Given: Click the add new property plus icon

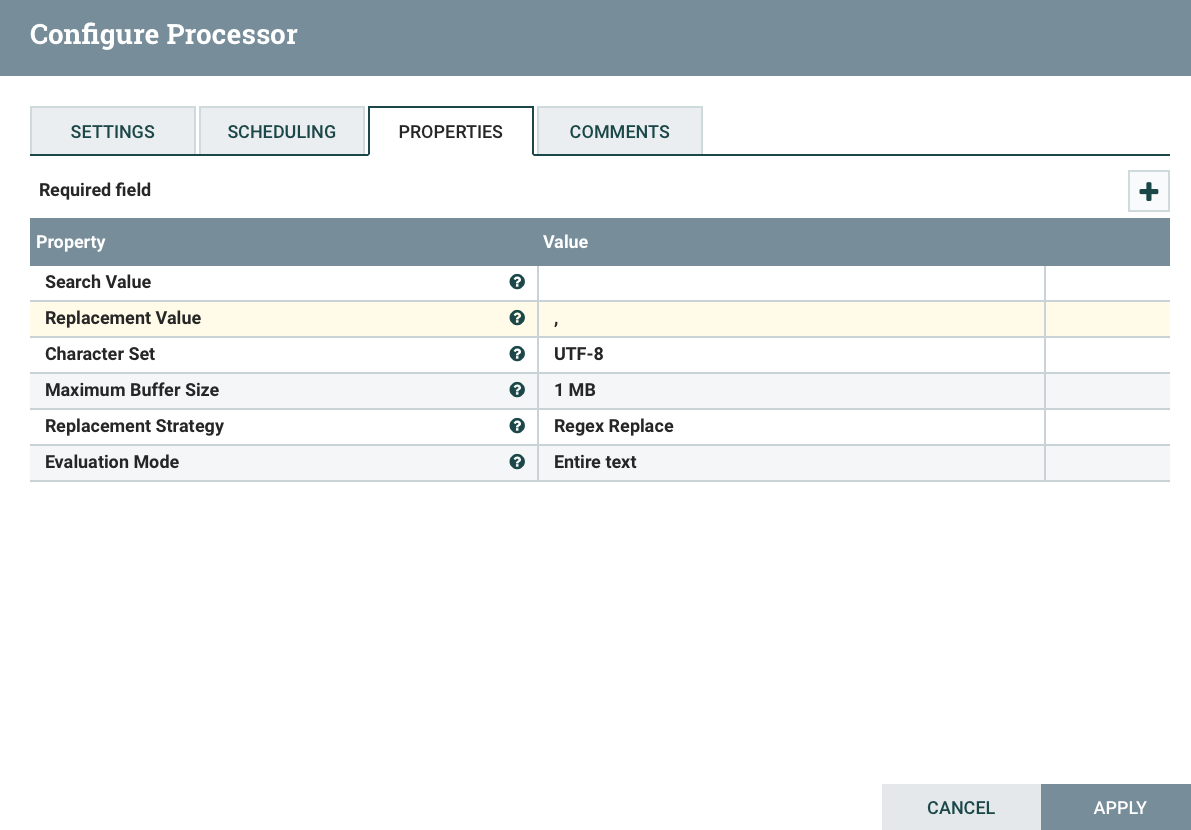Looking at the screenshot, I should point(1149,192).
